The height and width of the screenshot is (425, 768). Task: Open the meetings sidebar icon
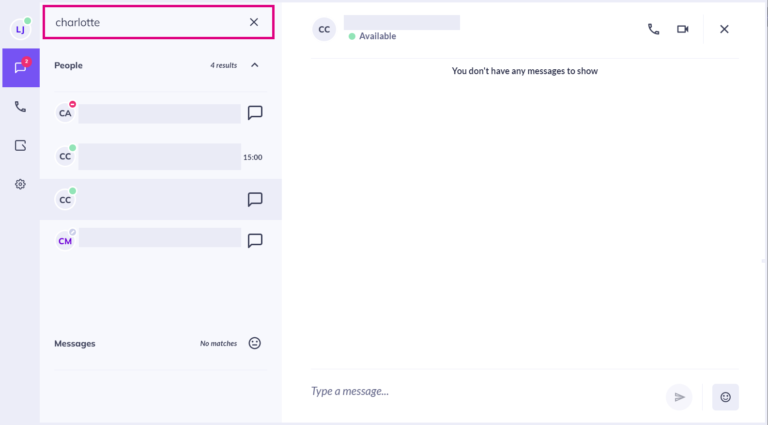pyautogui.click(x=20, y=145)
